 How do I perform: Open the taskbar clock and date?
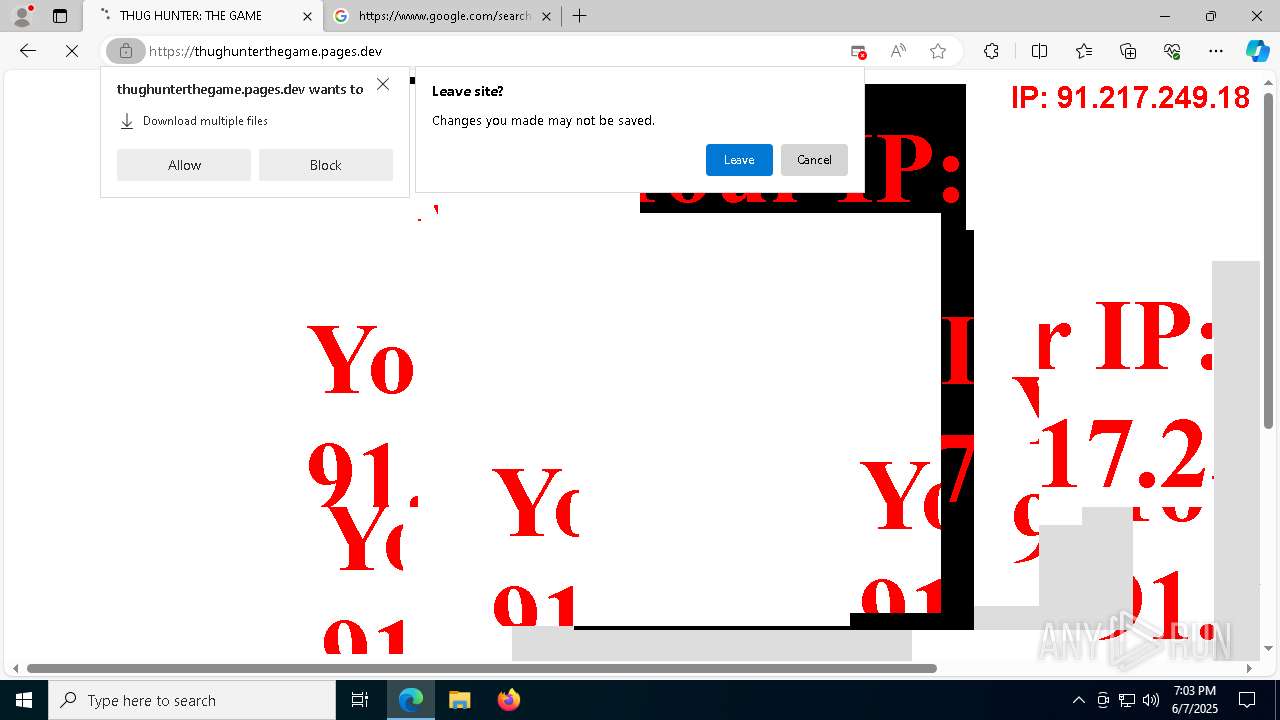(1195, 700)
